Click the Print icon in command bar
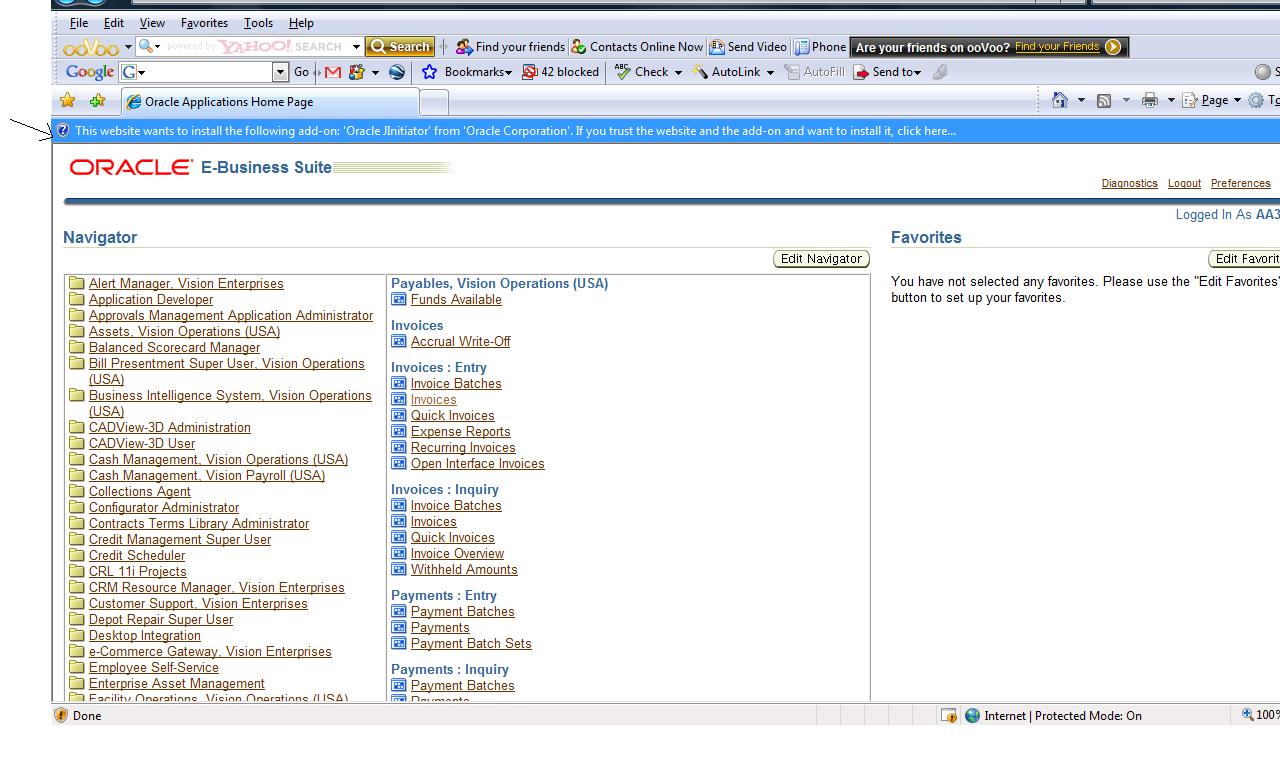This screenshot has width=1280, height=770. tap(1150, 100)
